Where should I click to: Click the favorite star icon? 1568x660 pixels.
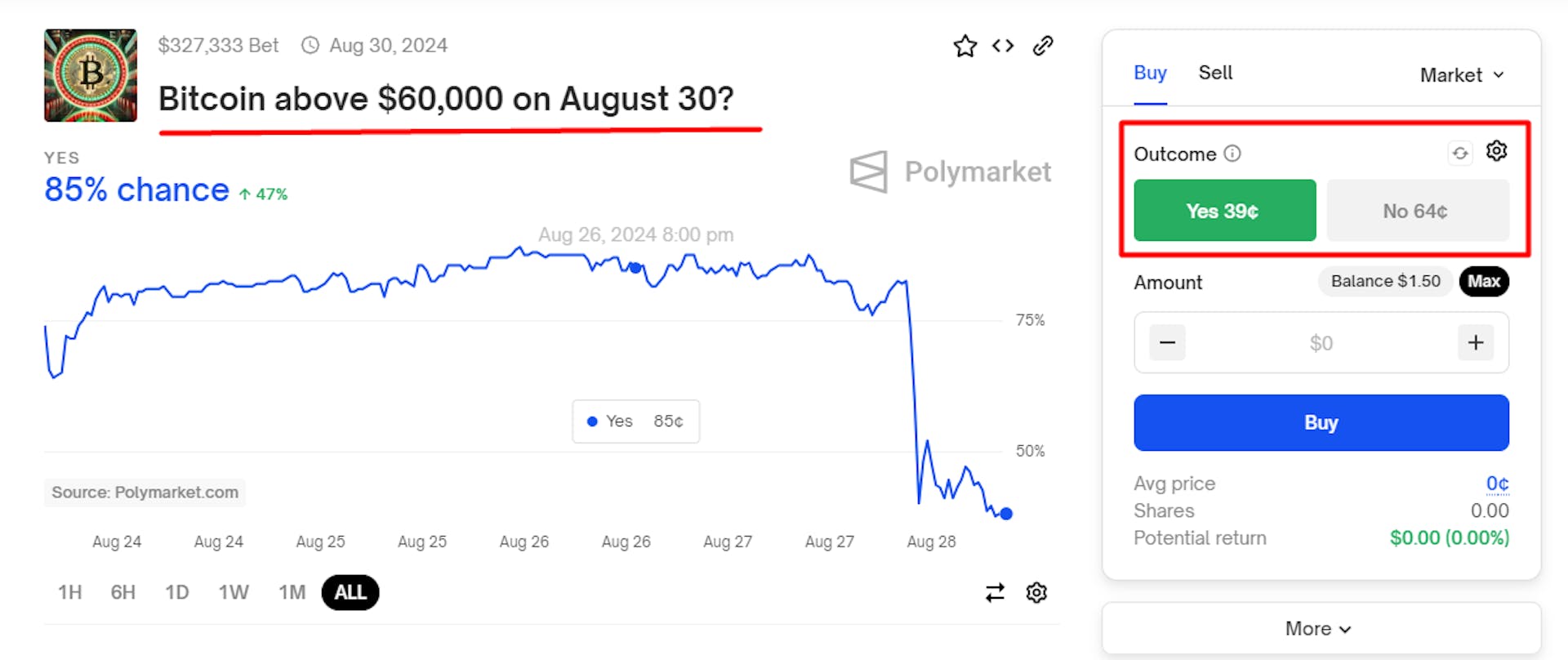tap(964, 46)
